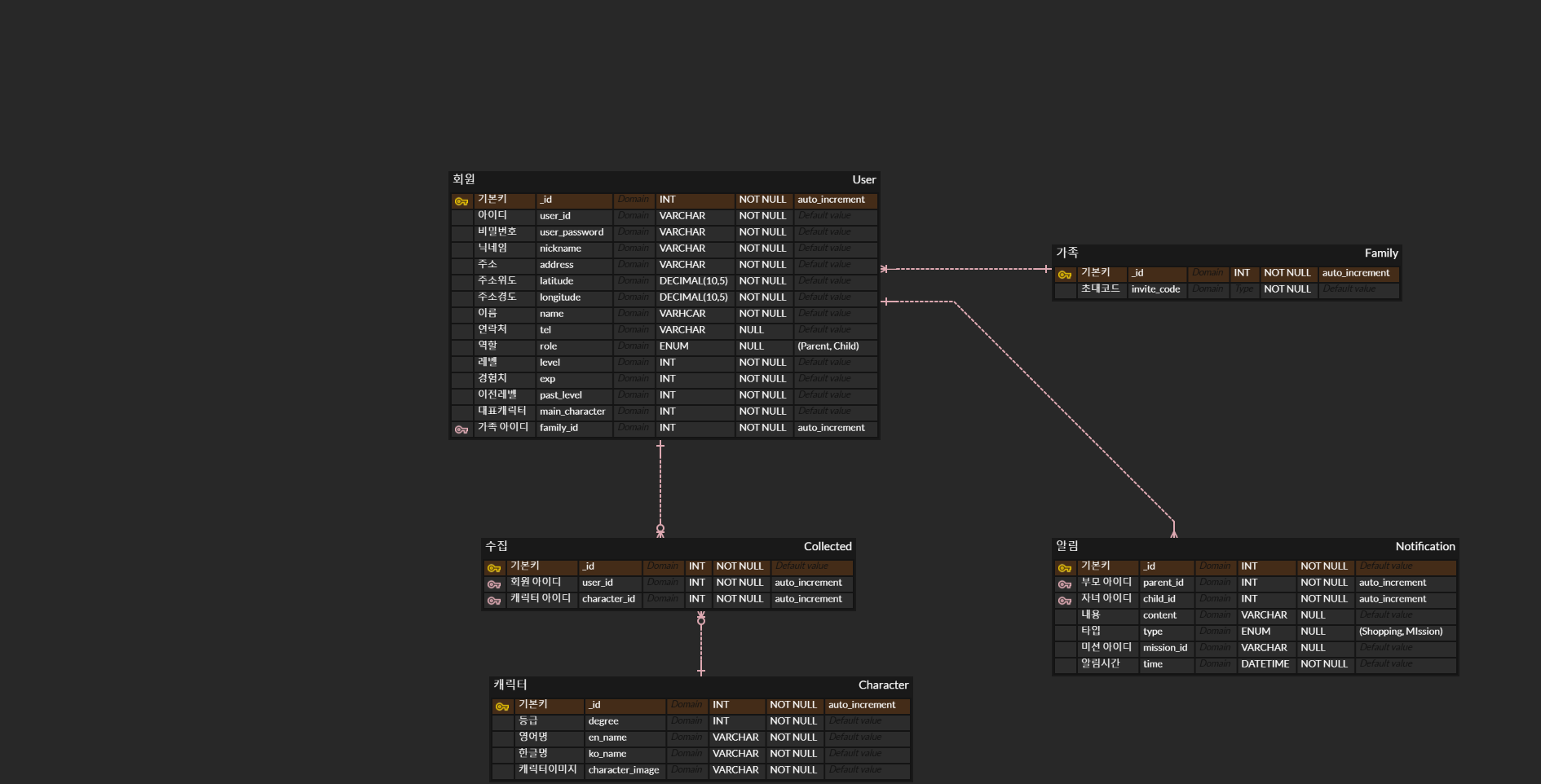Click the ENUM type of role column
This screenshot has height=784, width=1541.
673,346
